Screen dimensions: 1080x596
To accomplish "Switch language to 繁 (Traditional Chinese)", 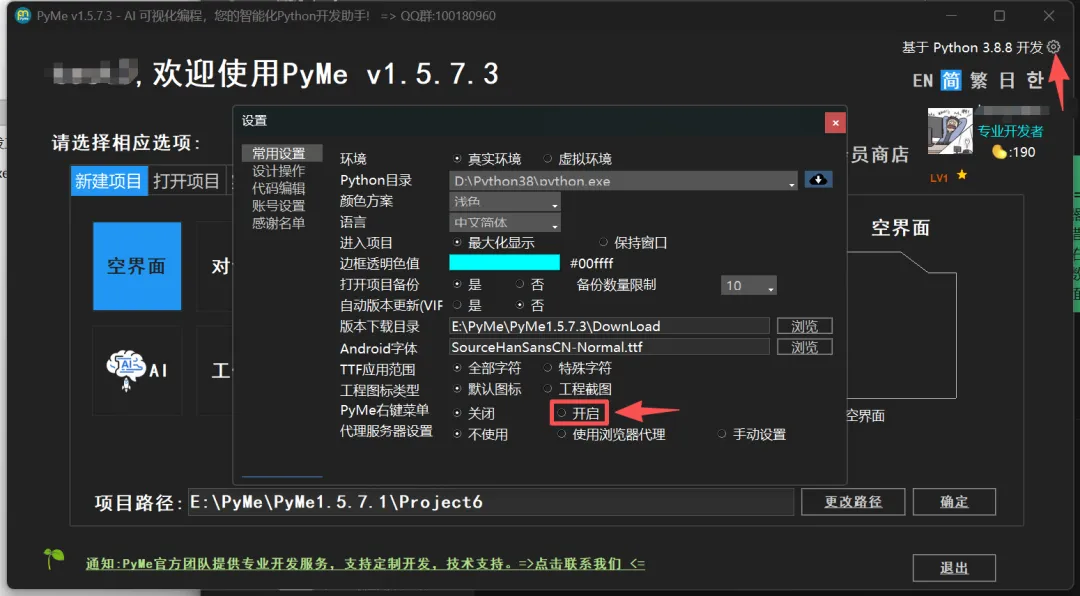I will (979, 81).
